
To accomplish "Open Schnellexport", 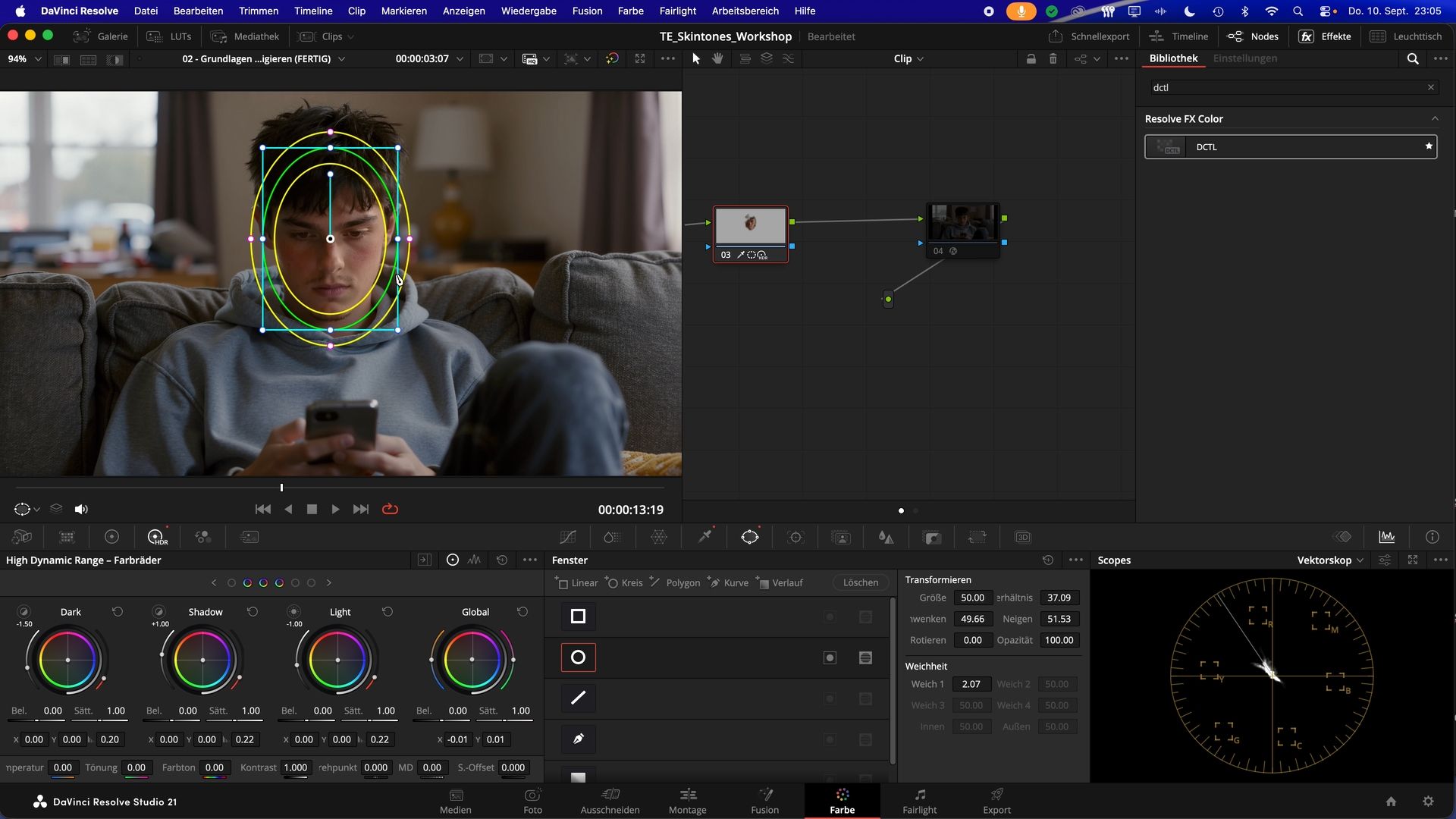I will [1090, 36].
